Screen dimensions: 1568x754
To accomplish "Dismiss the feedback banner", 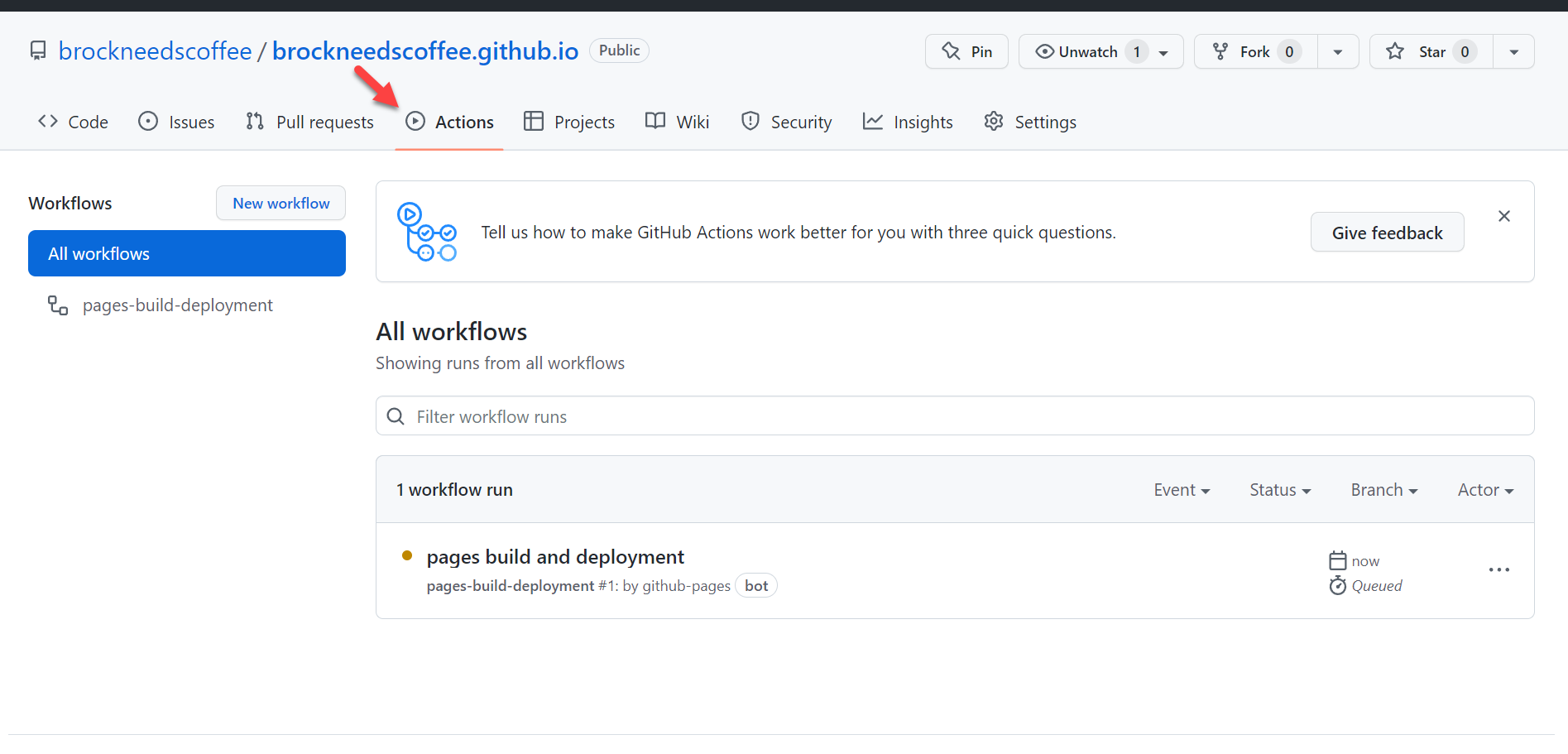I will (x=1504, y=216).
